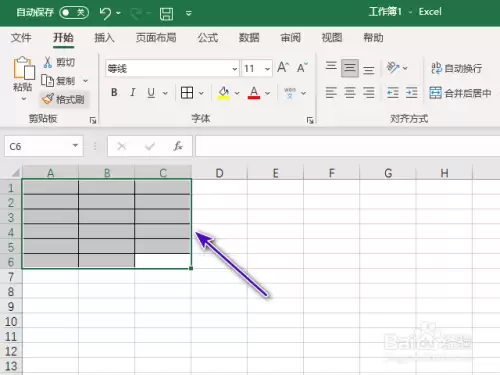The width and height of the screenshot is (500, 375).
Task: Click the Paste clipboard icon
Action: 24,68
